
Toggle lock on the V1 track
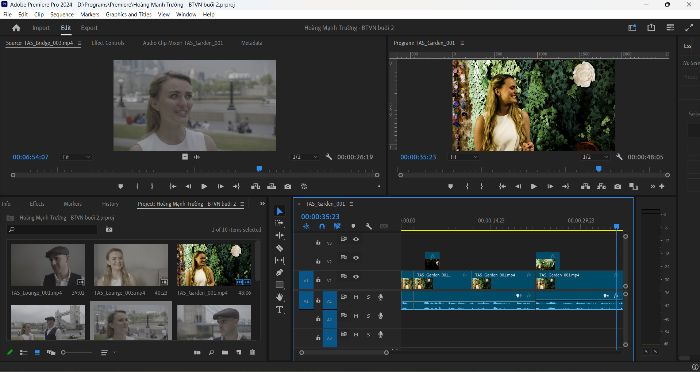[x=318, y=280]
